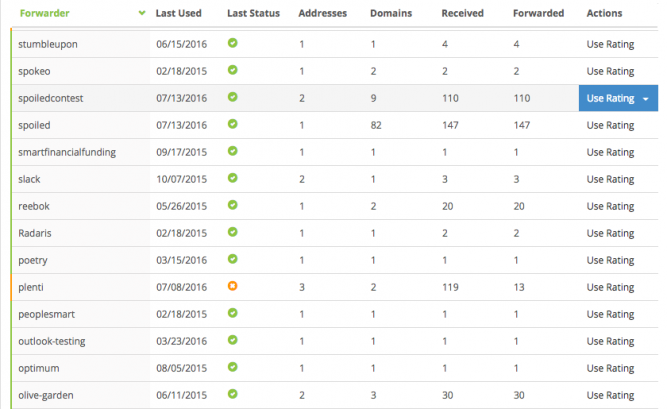Click the green status icon for spokeo
The image size is (667, 409).
point(232,70)
